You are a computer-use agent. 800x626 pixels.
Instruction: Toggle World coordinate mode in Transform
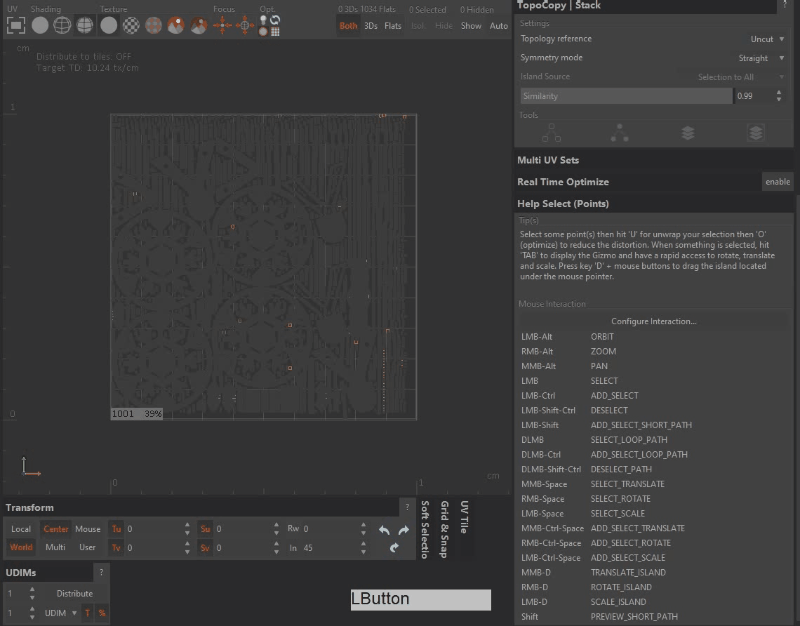point(21,547)
